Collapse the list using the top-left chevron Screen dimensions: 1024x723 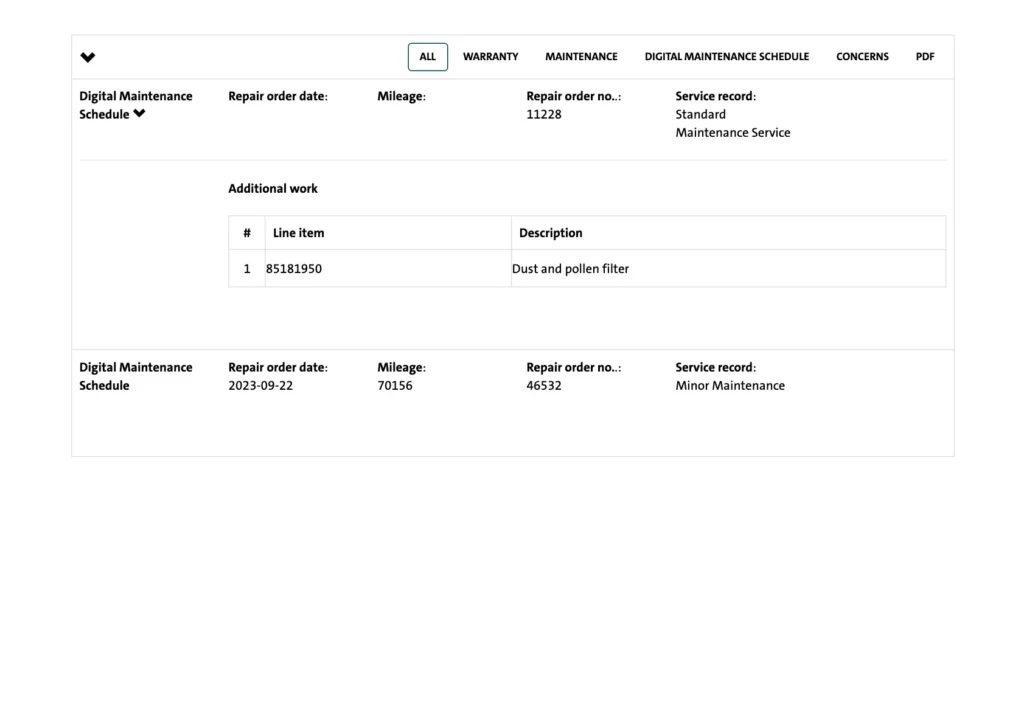point(88,58)
